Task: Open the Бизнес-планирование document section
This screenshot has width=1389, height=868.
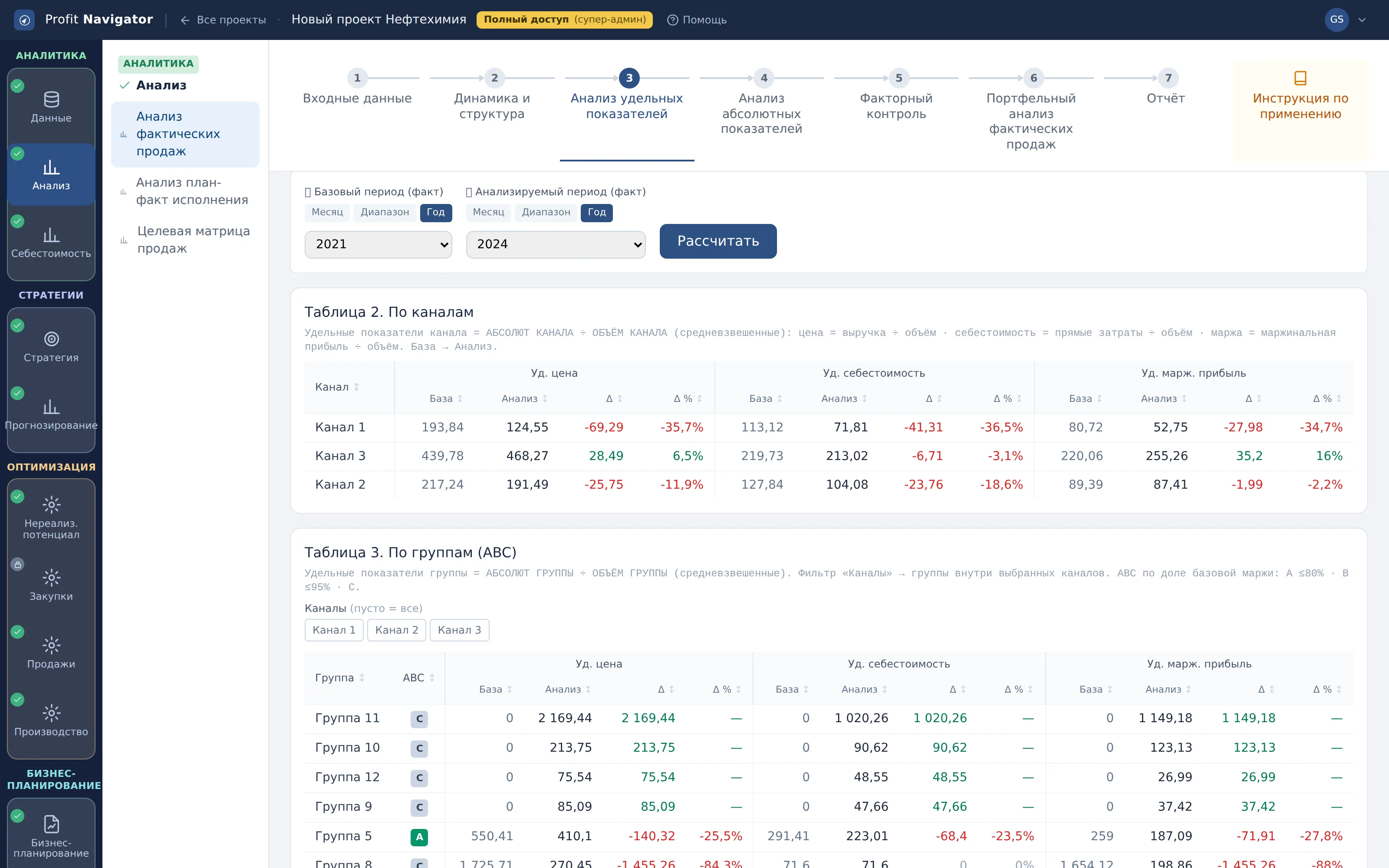Action: [x=51, y=835]
